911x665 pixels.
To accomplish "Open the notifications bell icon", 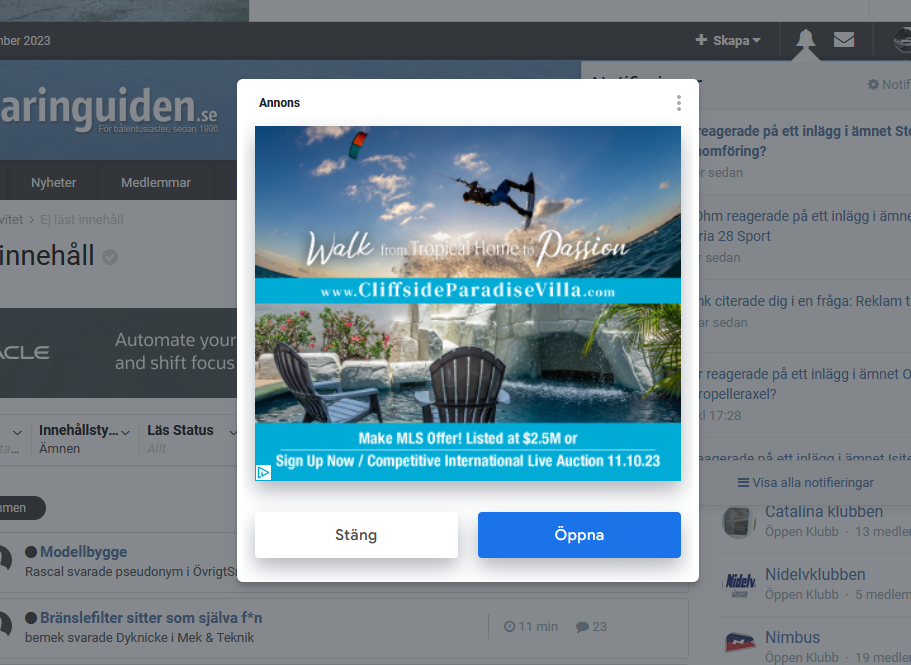I will tap(805, 39).
